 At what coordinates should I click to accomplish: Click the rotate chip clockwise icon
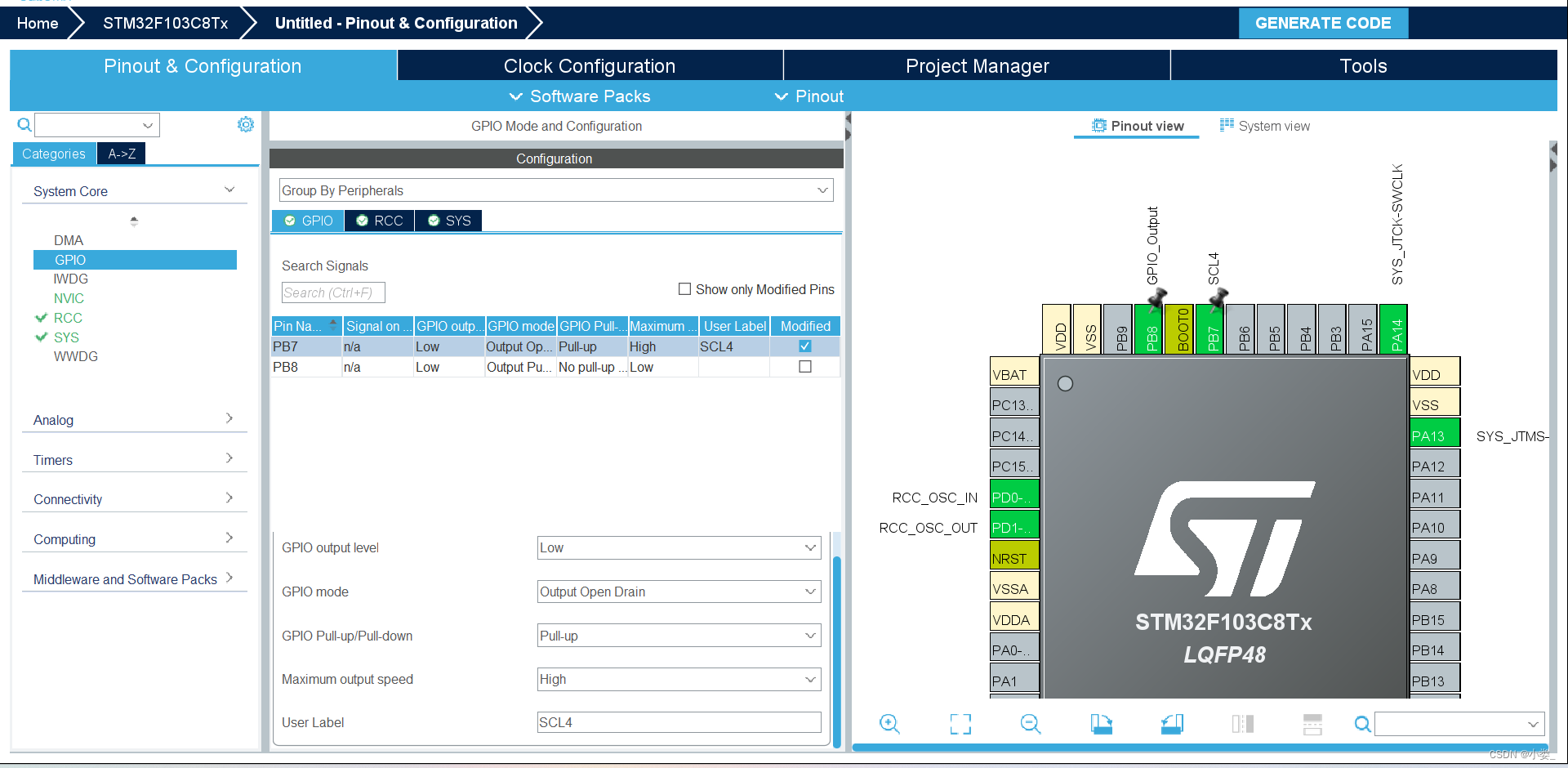[x=1102, y=724]
